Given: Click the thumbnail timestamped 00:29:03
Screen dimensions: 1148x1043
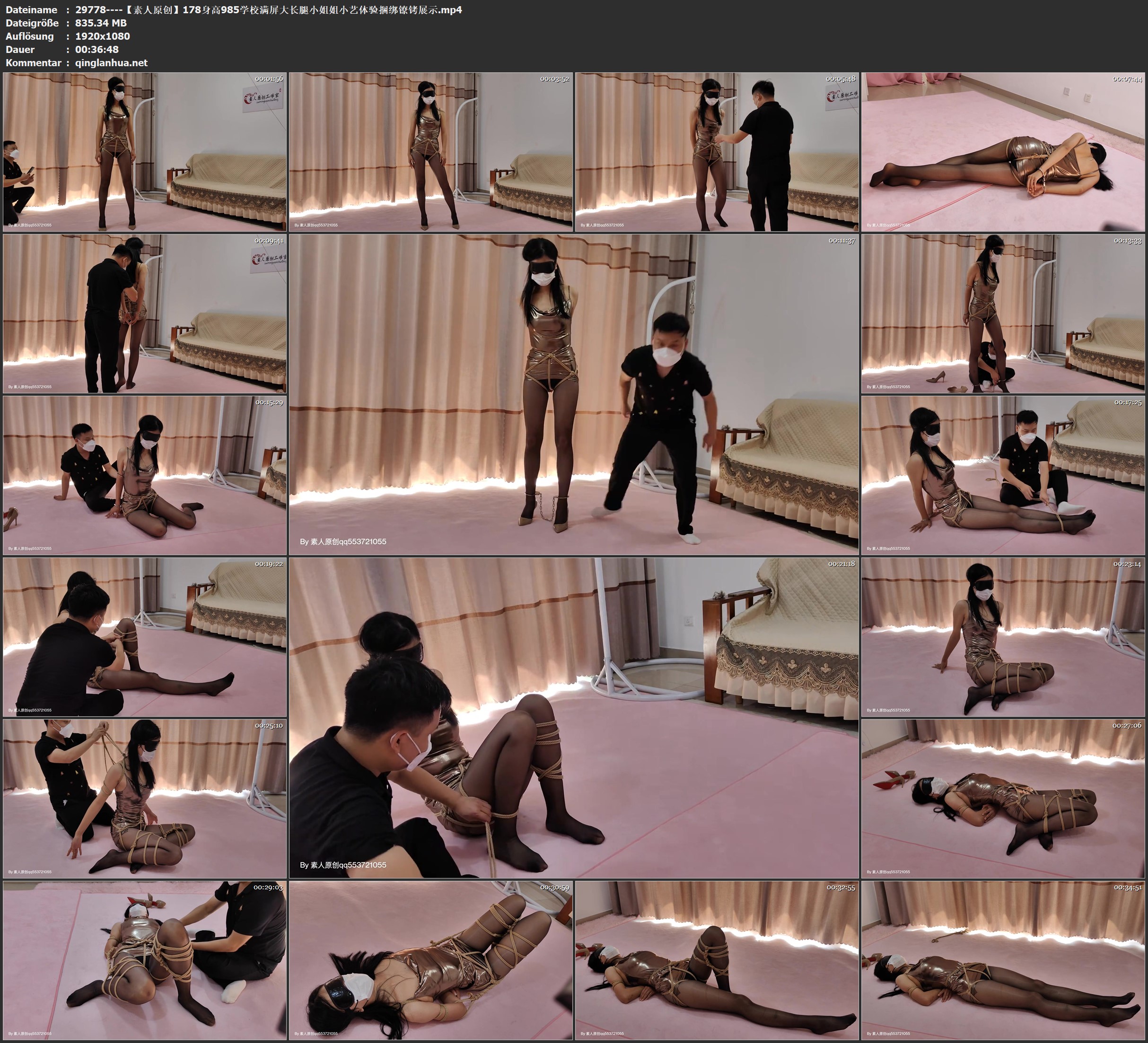Looking at the screenshot, I should 145,960.
